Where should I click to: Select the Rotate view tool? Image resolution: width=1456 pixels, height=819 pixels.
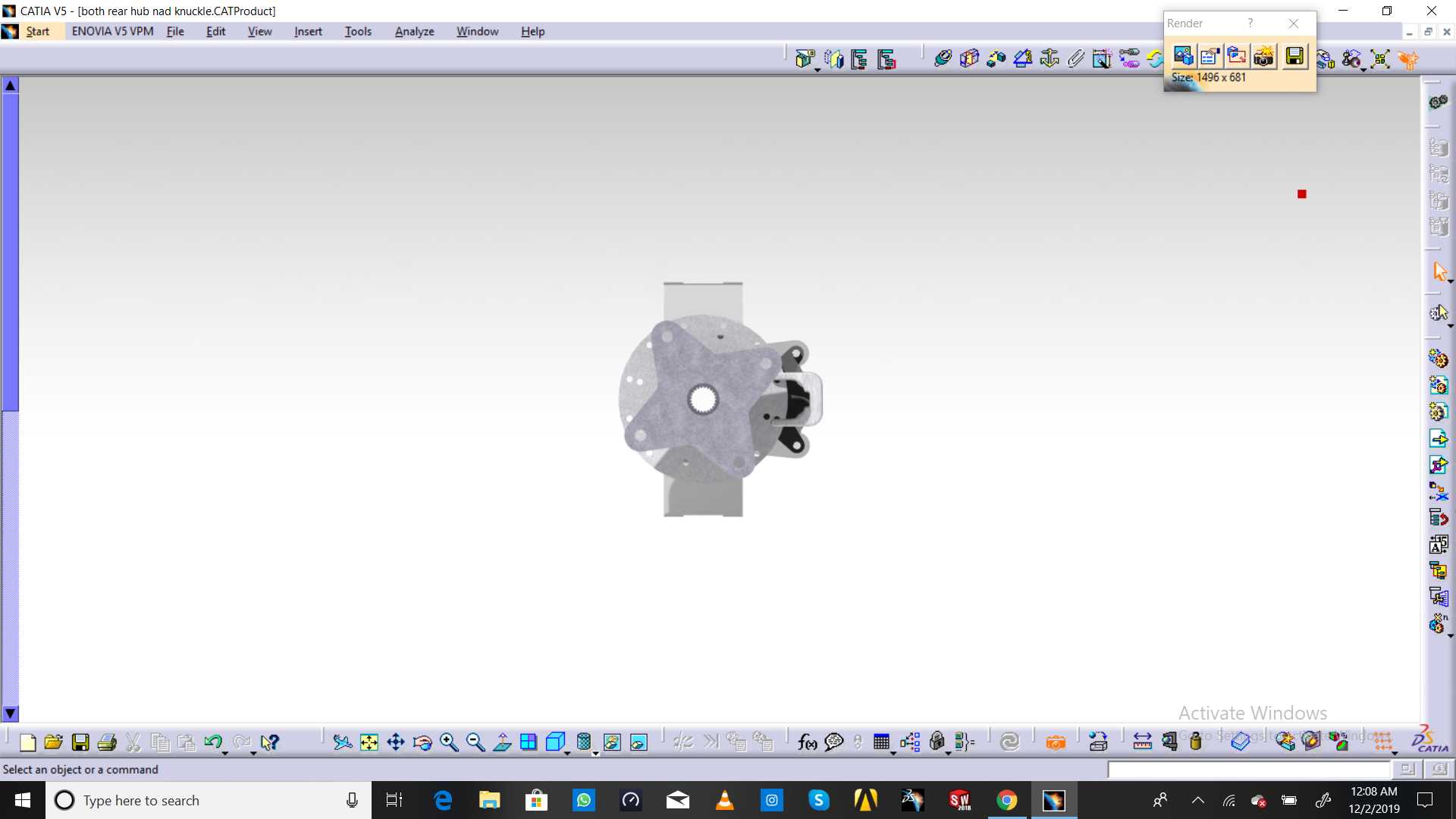click(422, 742)
